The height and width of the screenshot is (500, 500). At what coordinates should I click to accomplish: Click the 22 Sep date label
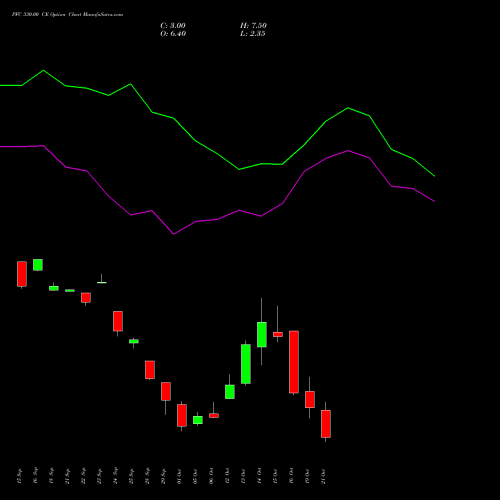(83, 476)
